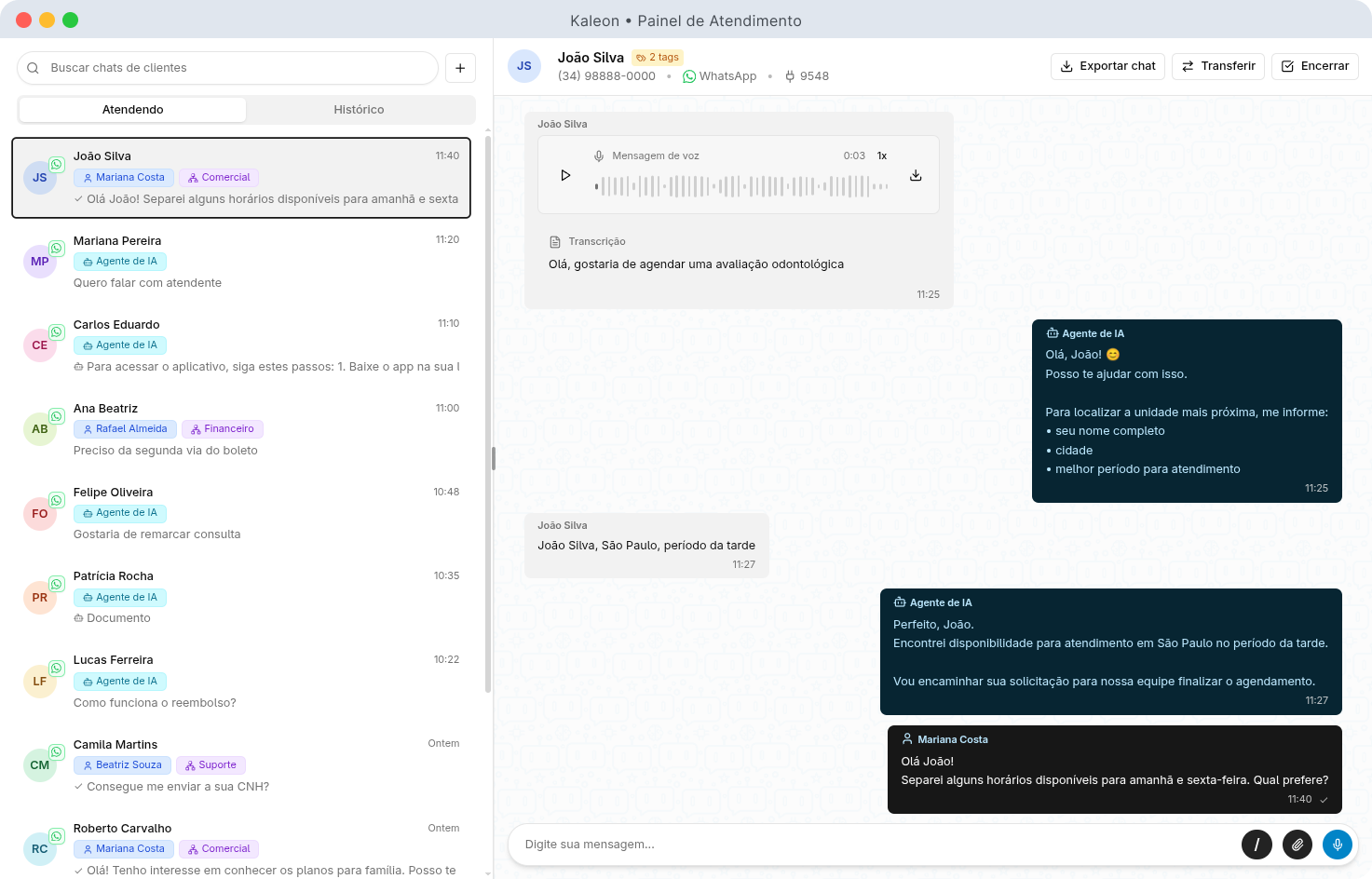Image resolution: width=1372 pixels, height=879 pixels.
Task: Click the search magnifier icon
Action: click(33, 68)
